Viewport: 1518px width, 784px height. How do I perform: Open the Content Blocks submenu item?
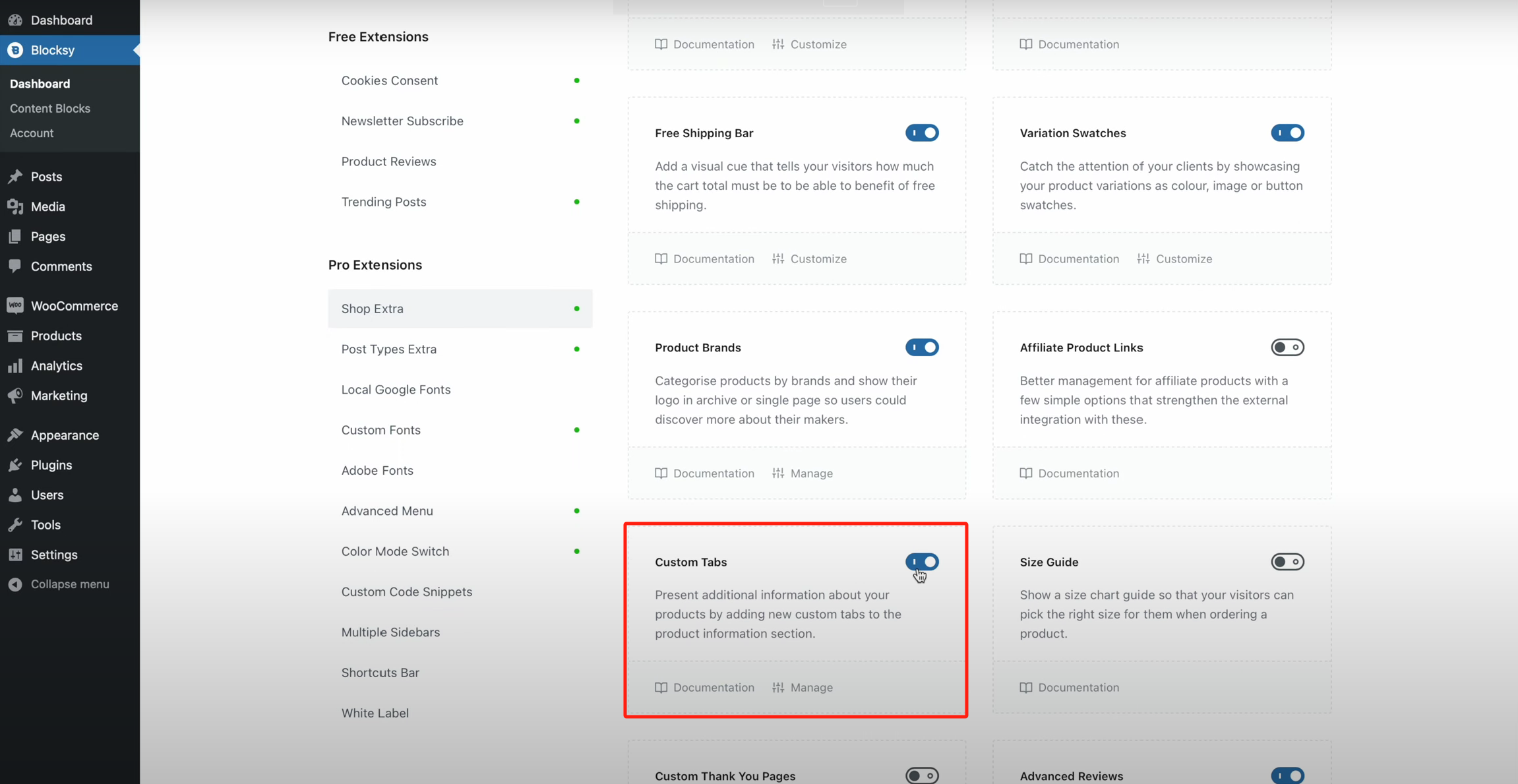pos(50,108)
